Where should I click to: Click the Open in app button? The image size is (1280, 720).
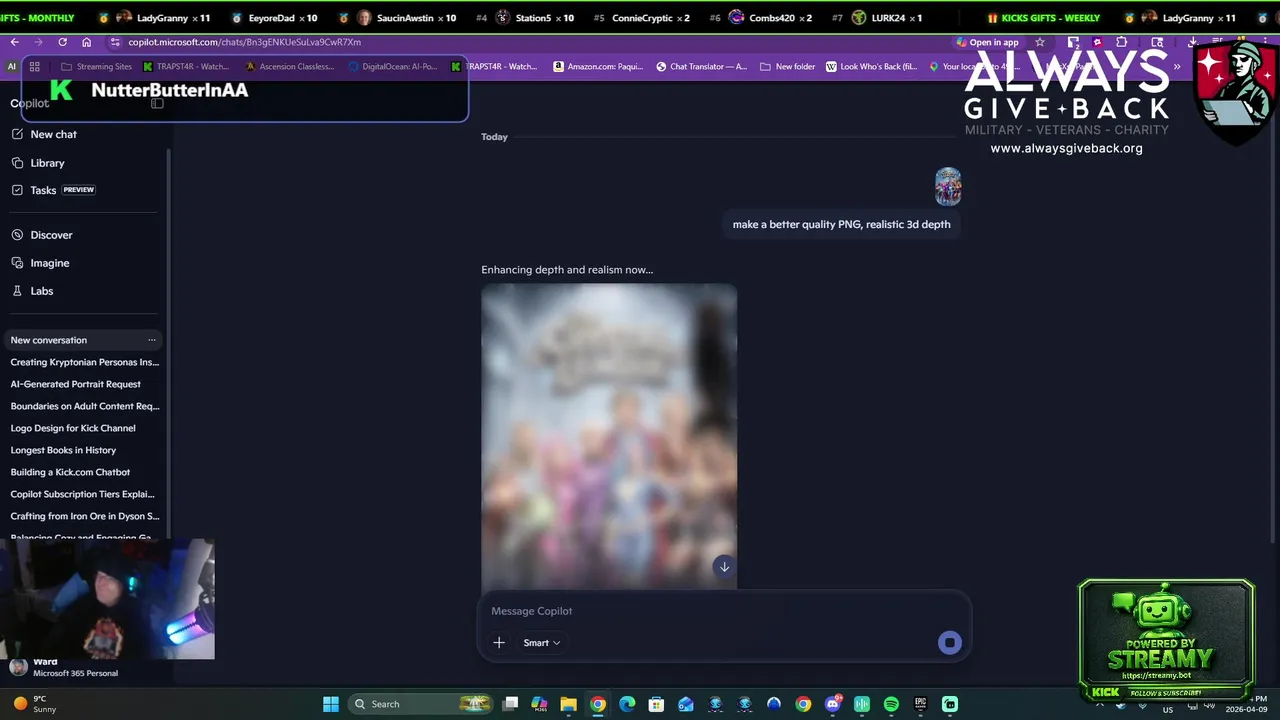tap(987, 42)
